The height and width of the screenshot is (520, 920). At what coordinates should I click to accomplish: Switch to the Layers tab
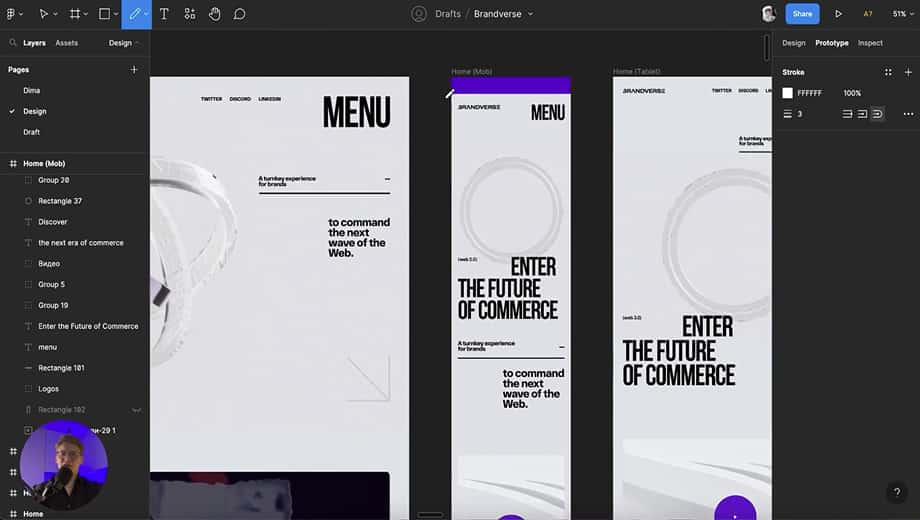pyautogui.click(x=34, y=43)
